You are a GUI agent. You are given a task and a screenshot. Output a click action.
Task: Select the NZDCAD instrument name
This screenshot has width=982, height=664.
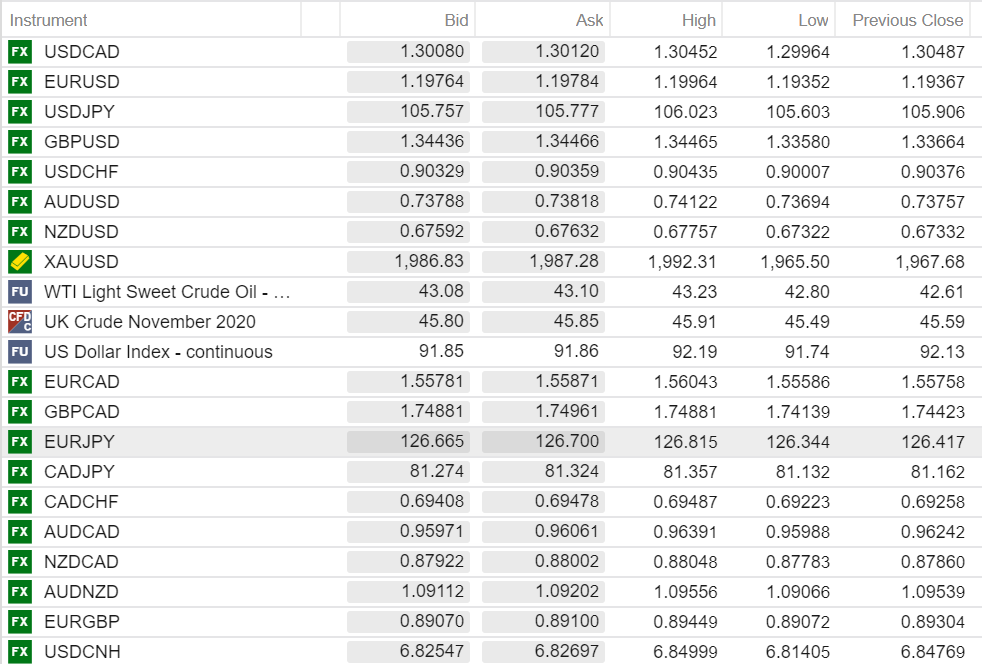(x=81, y=562)
